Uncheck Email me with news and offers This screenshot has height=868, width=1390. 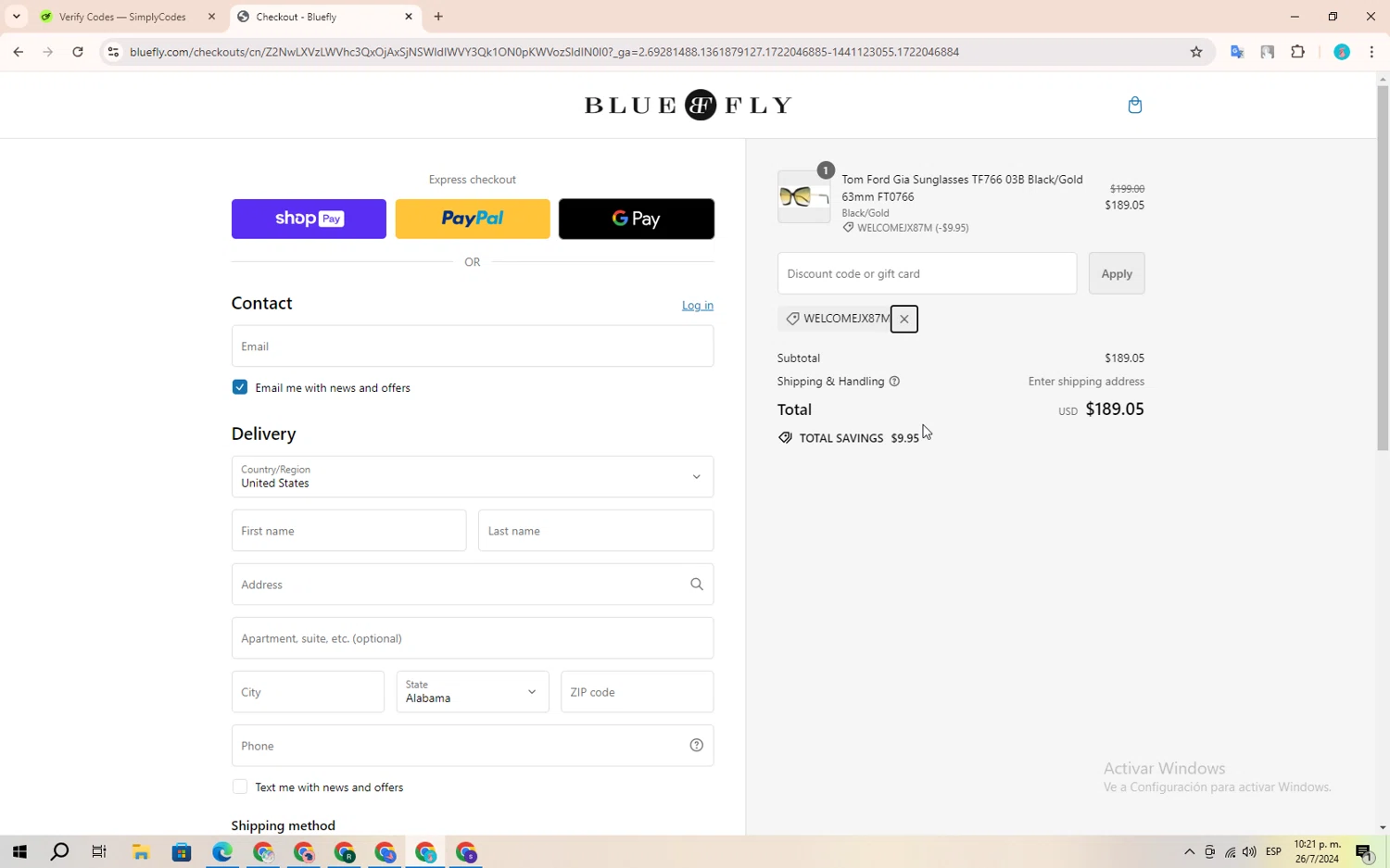240,387
